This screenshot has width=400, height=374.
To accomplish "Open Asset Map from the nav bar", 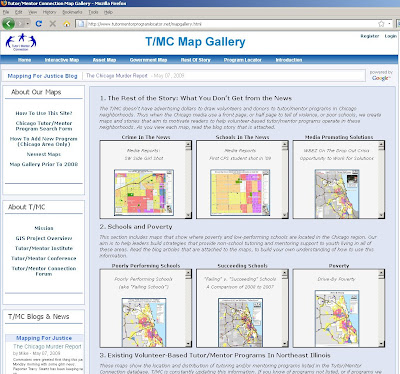I will [104, 60].
